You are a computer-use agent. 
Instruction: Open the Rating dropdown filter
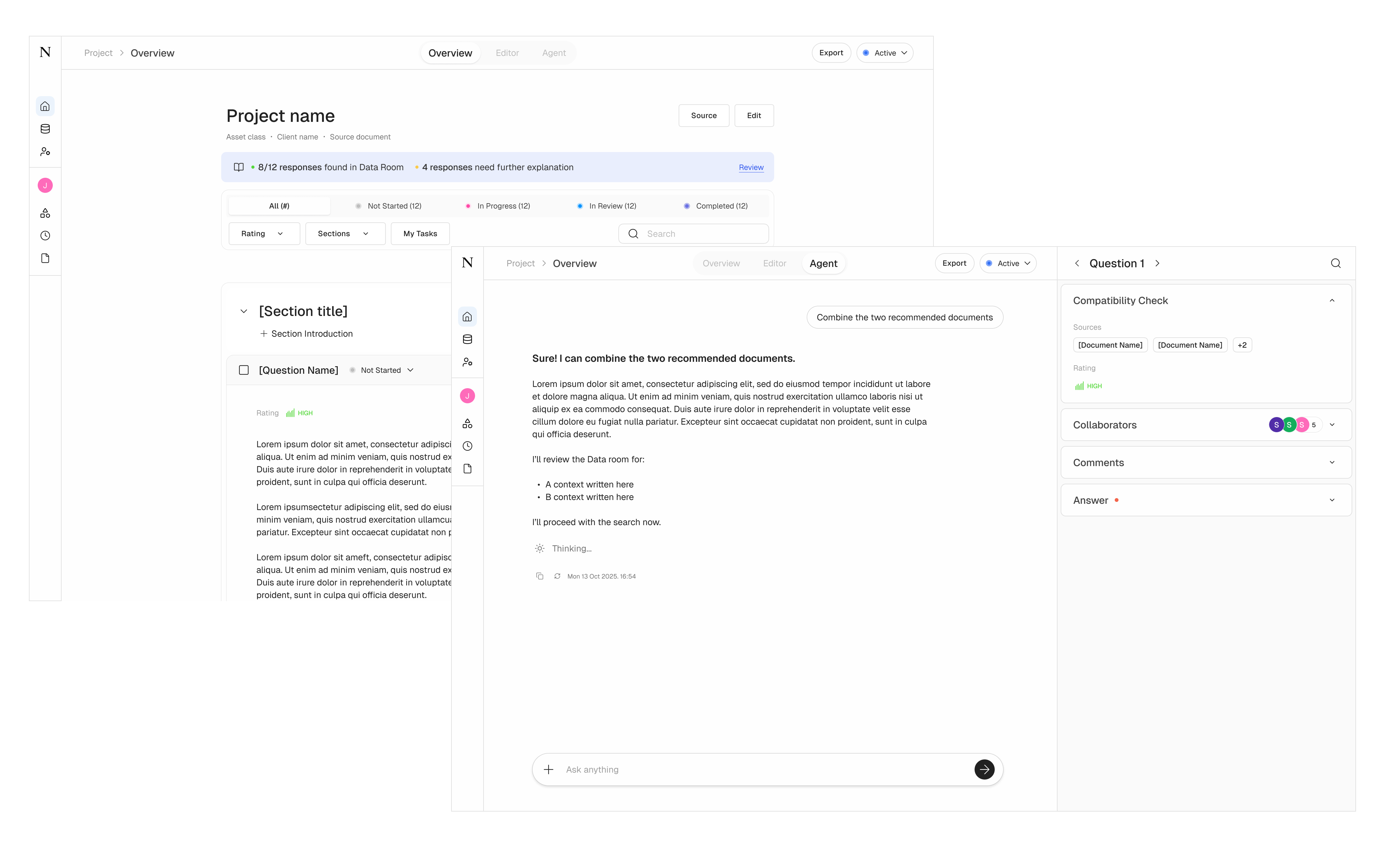263,233
